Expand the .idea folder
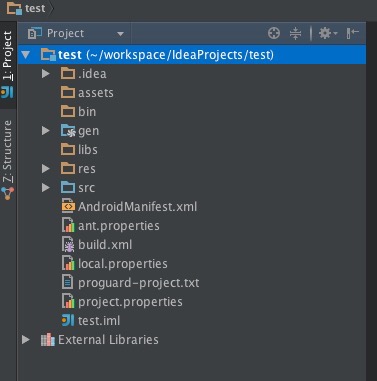The image size is (377, 381). tap(46, 73)
